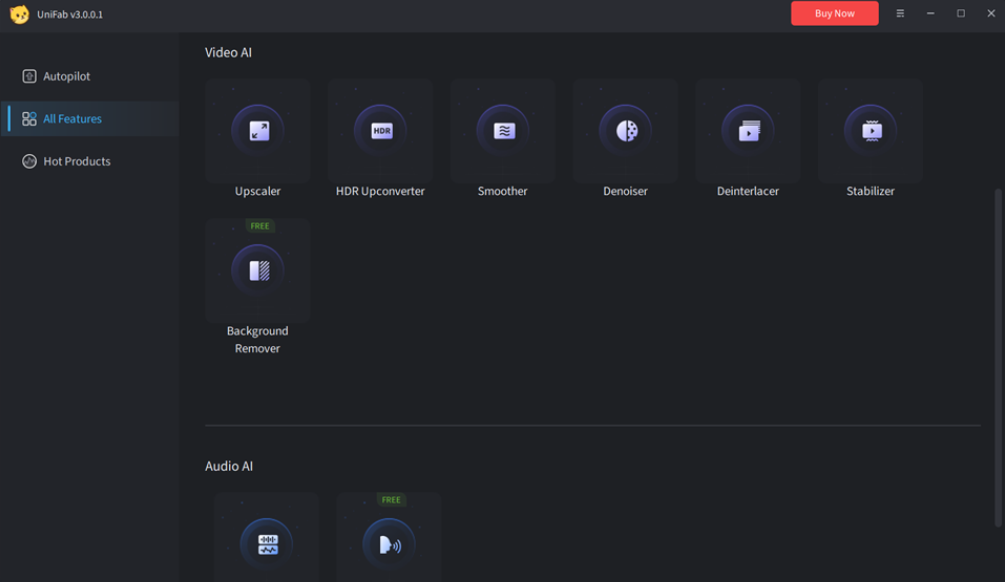Click the Buy Now button
This screenshot has width=1005, height=582.
834,13
